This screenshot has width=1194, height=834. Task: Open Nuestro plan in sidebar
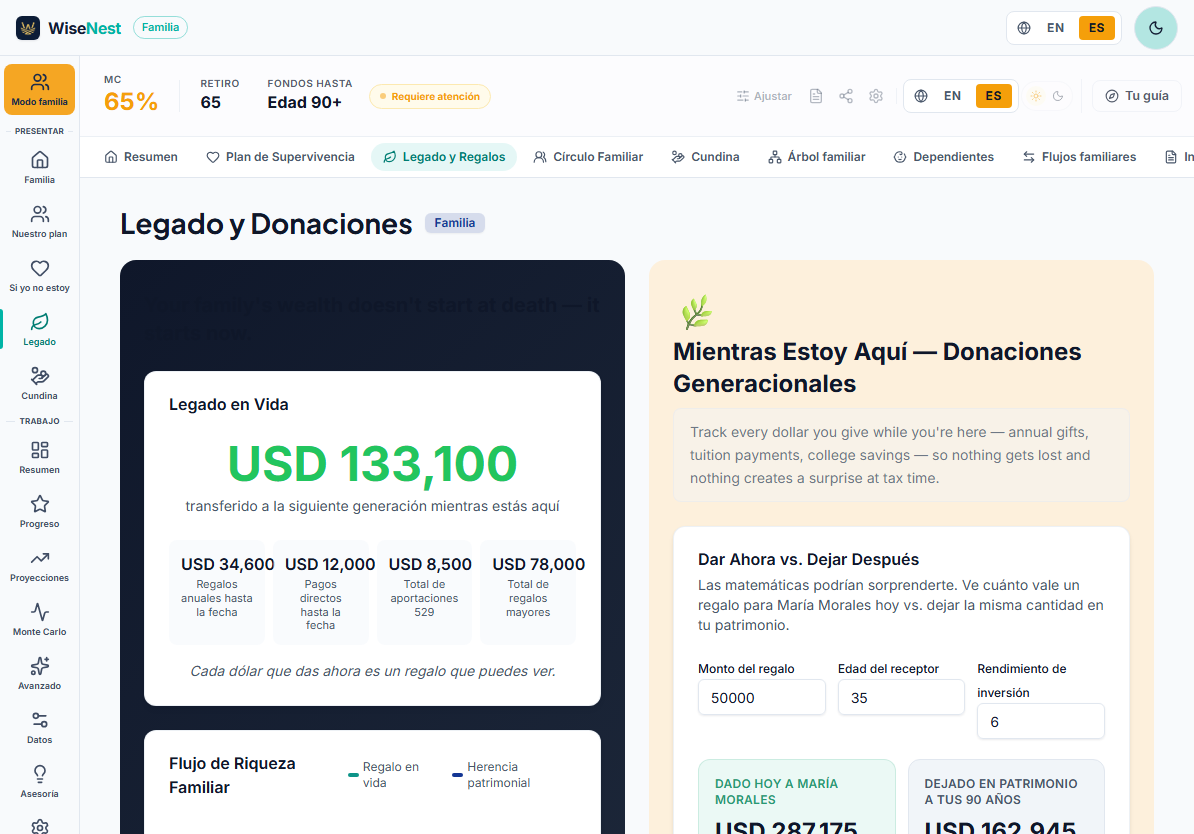[x=40, y=222]
